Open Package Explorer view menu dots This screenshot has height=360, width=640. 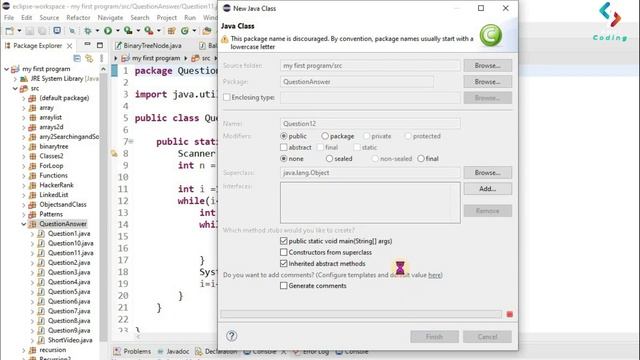101,58
